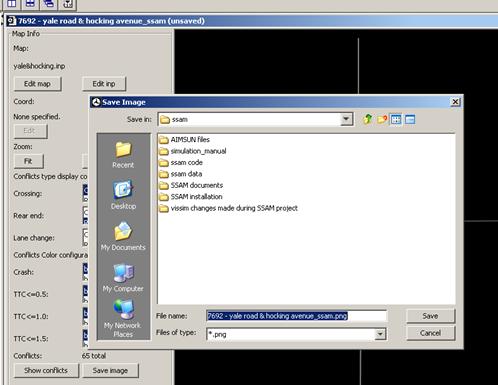
Task: Go up one folder level icon
Action: (368, 119)
